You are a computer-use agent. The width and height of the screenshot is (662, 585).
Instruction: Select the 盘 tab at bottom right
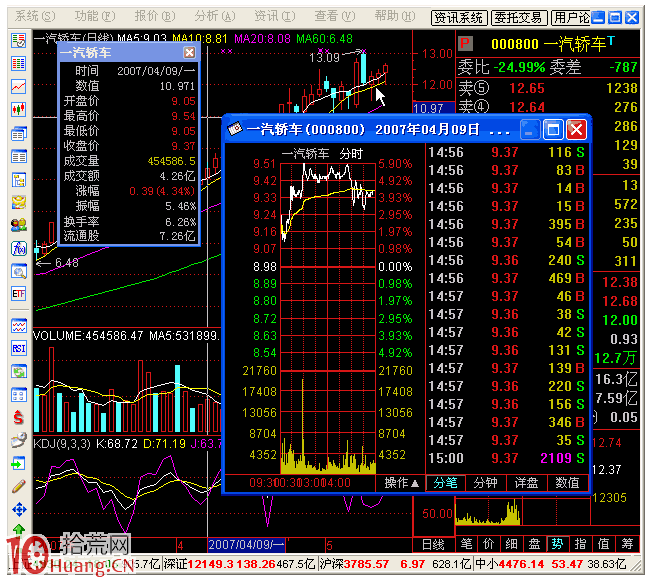pos(534,544)
